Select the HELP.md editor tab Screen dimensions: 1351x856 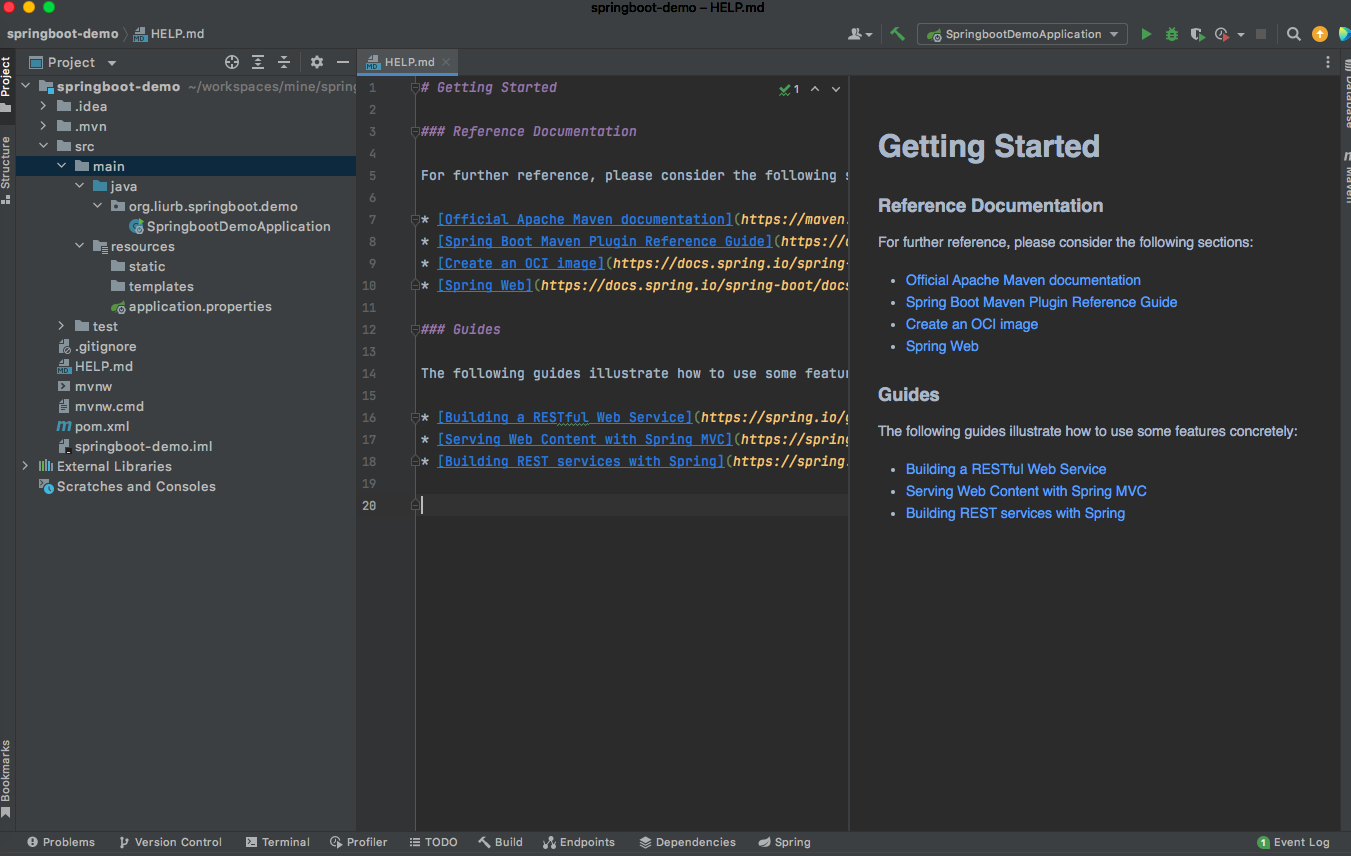(408, 62)
